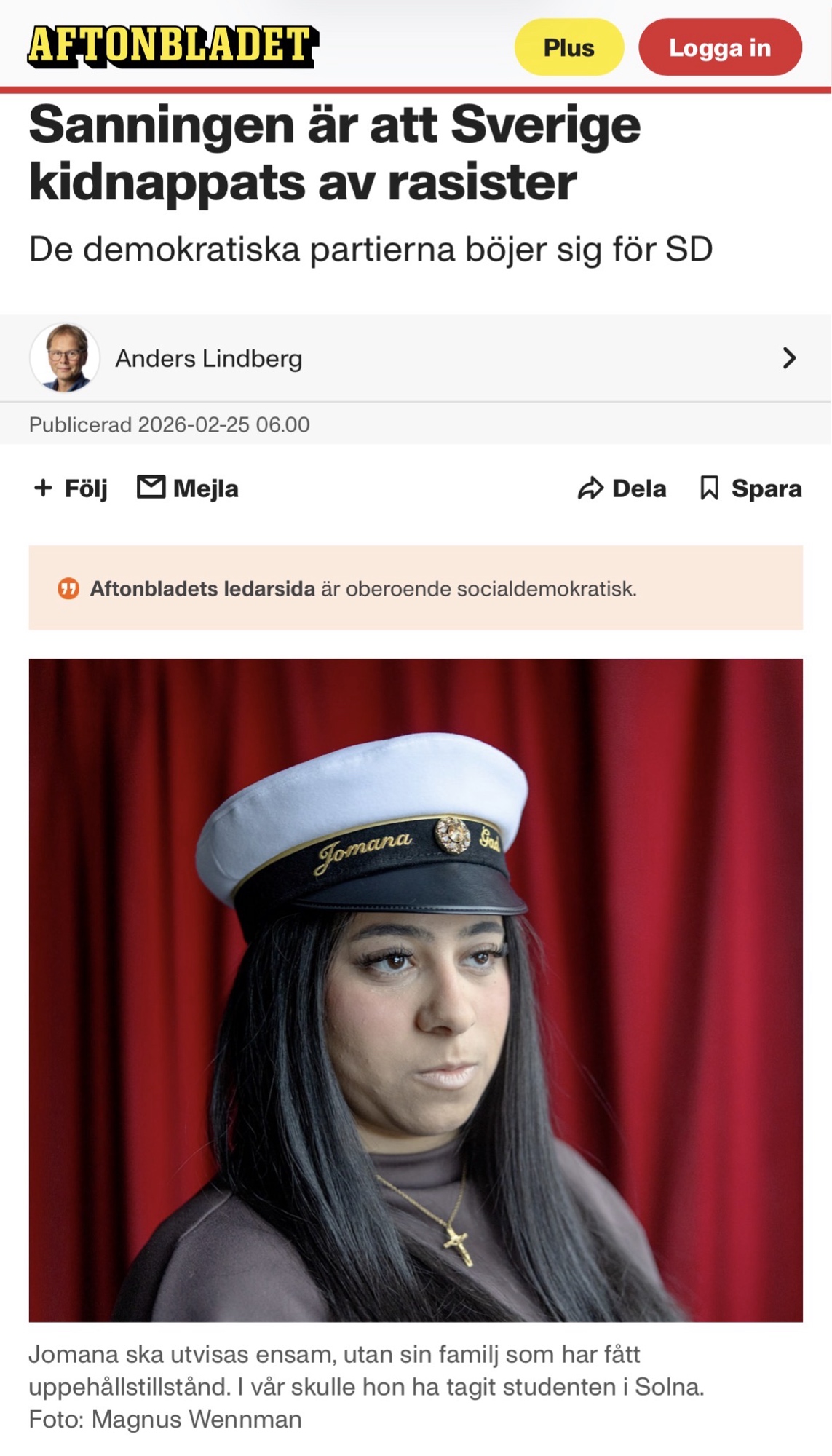Click the red Logga in button
This screenshot has width=832, height=1456.
720,47
